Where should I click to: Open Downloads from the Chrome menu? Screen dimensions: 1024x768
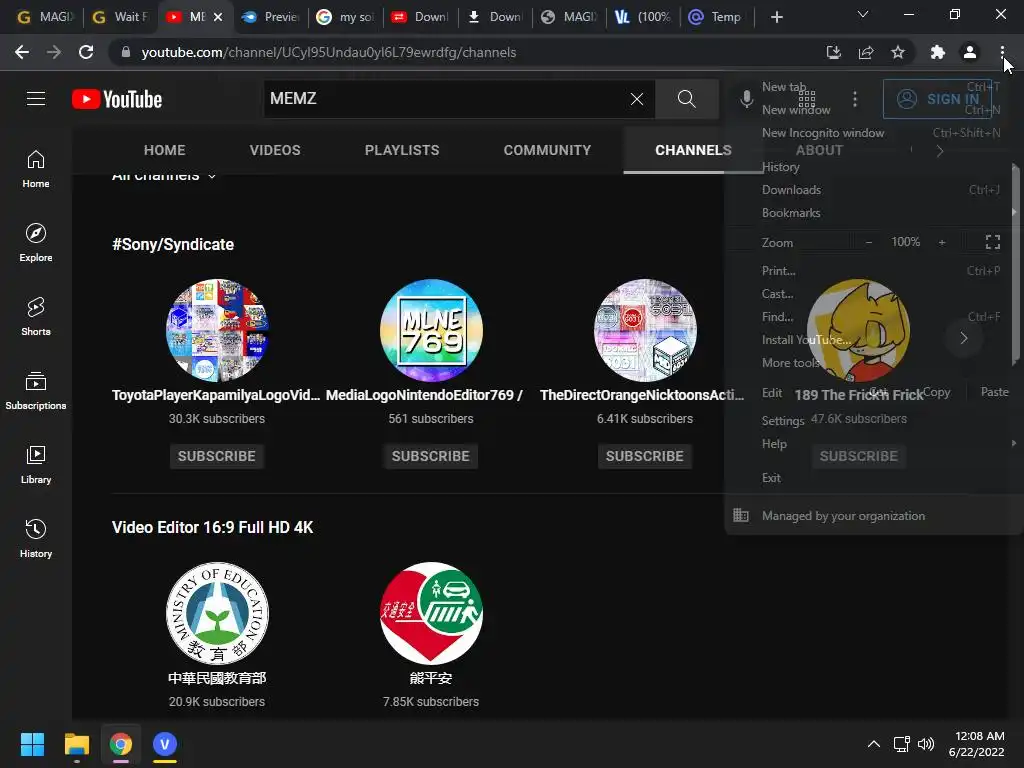791,190
